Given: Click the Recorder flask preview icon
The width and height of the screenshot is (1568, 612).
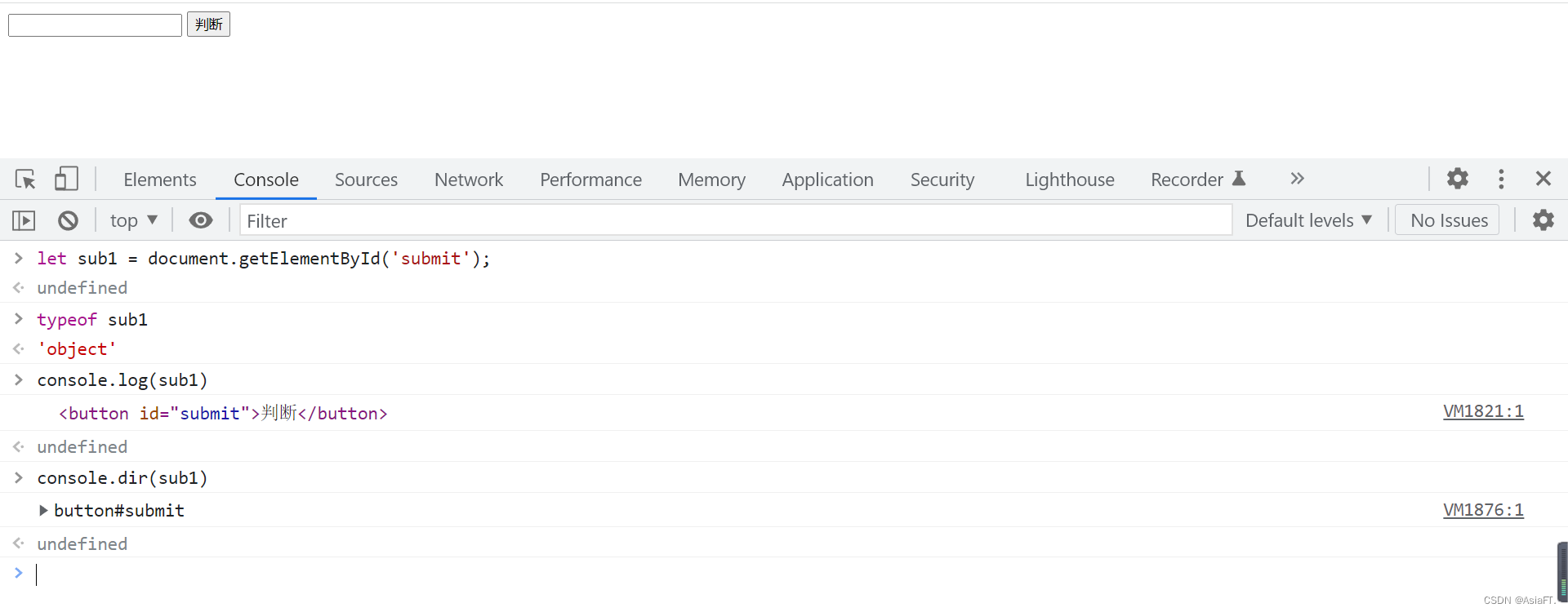Looking at the screenshot, I should click(x=1239, y=179).
